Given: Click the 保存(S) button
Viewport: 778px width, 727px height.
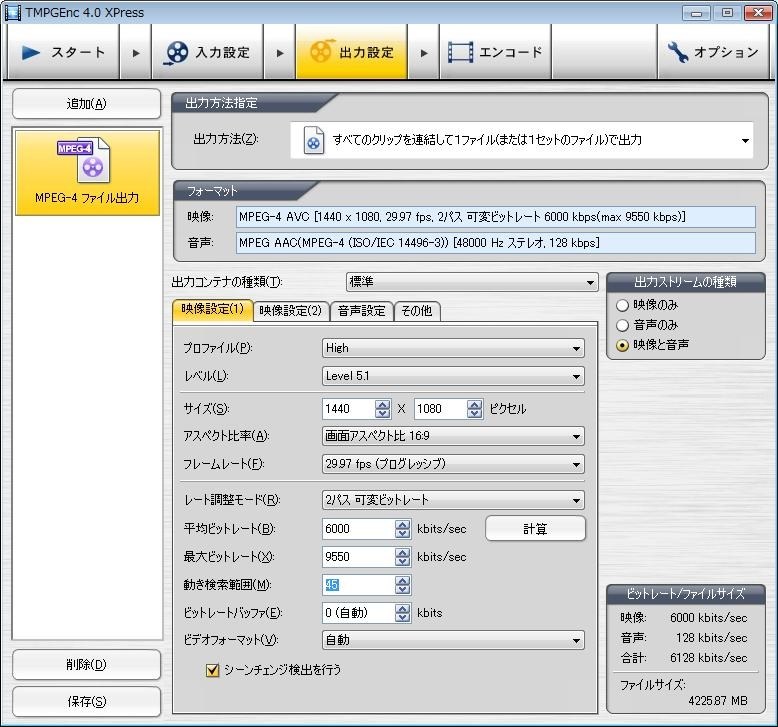Looking at the screenshot, I should coord(86,701).
